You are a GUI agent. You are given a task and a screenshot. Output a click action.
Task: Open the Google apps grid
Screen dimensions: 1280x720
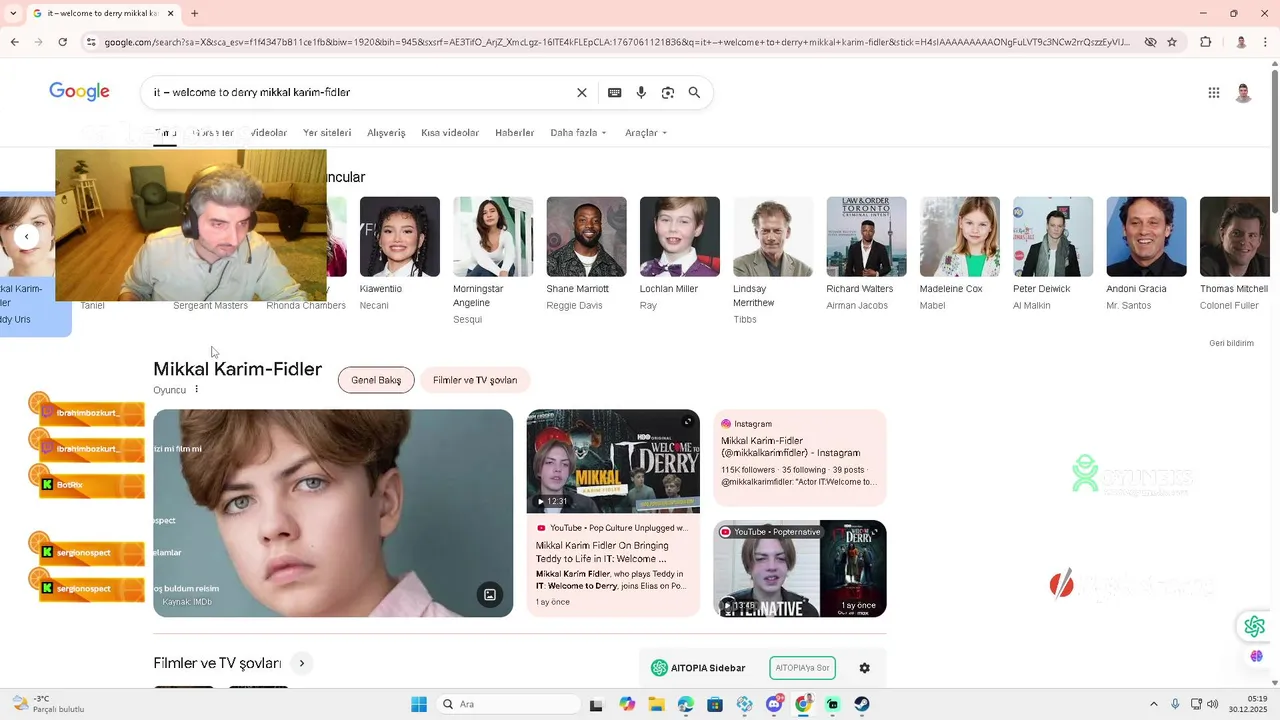(1214, 93)
